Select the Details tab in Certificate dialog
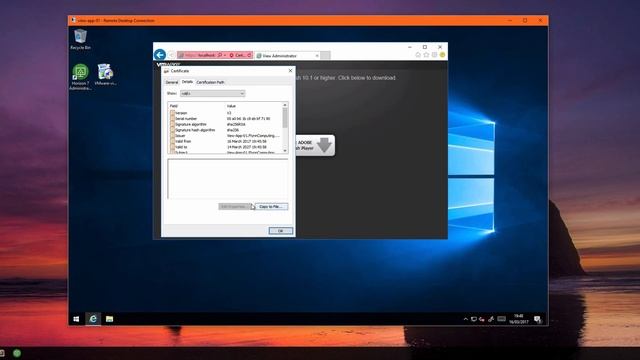This screenshot has width=640, height=360. click(187, 82)
